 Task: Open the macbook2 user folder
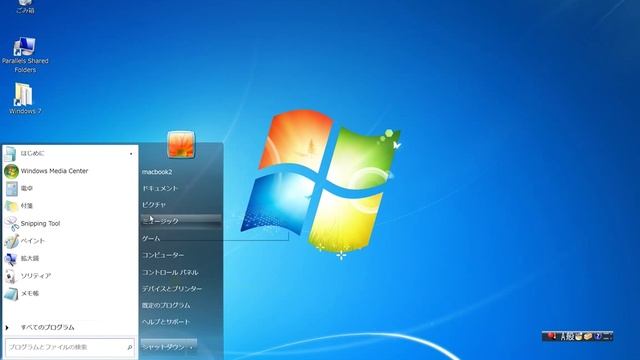point(157,172)
